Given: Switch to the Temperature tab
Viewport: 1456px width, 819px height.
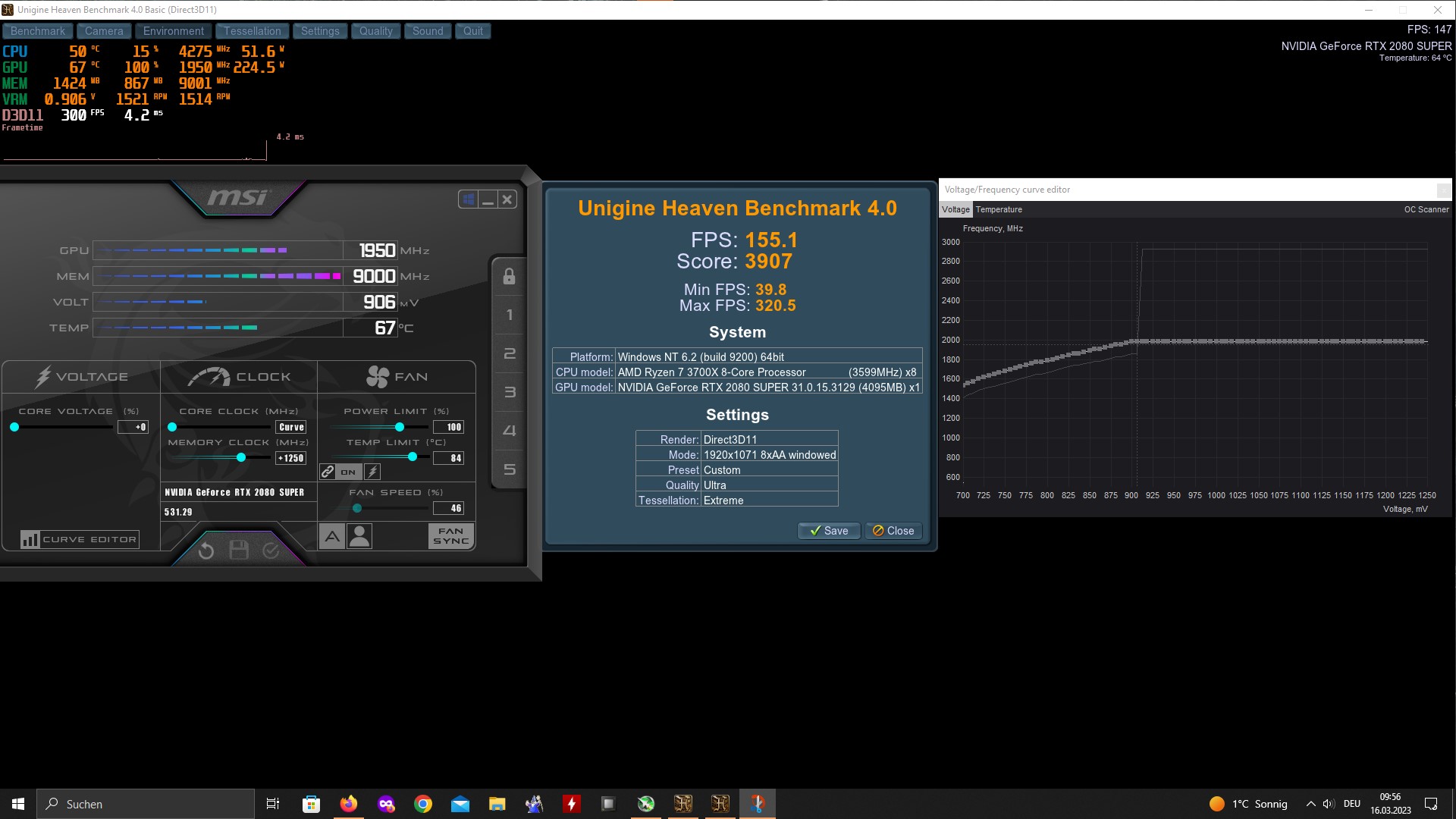Looking at the screenshot, I should [999, 209].
